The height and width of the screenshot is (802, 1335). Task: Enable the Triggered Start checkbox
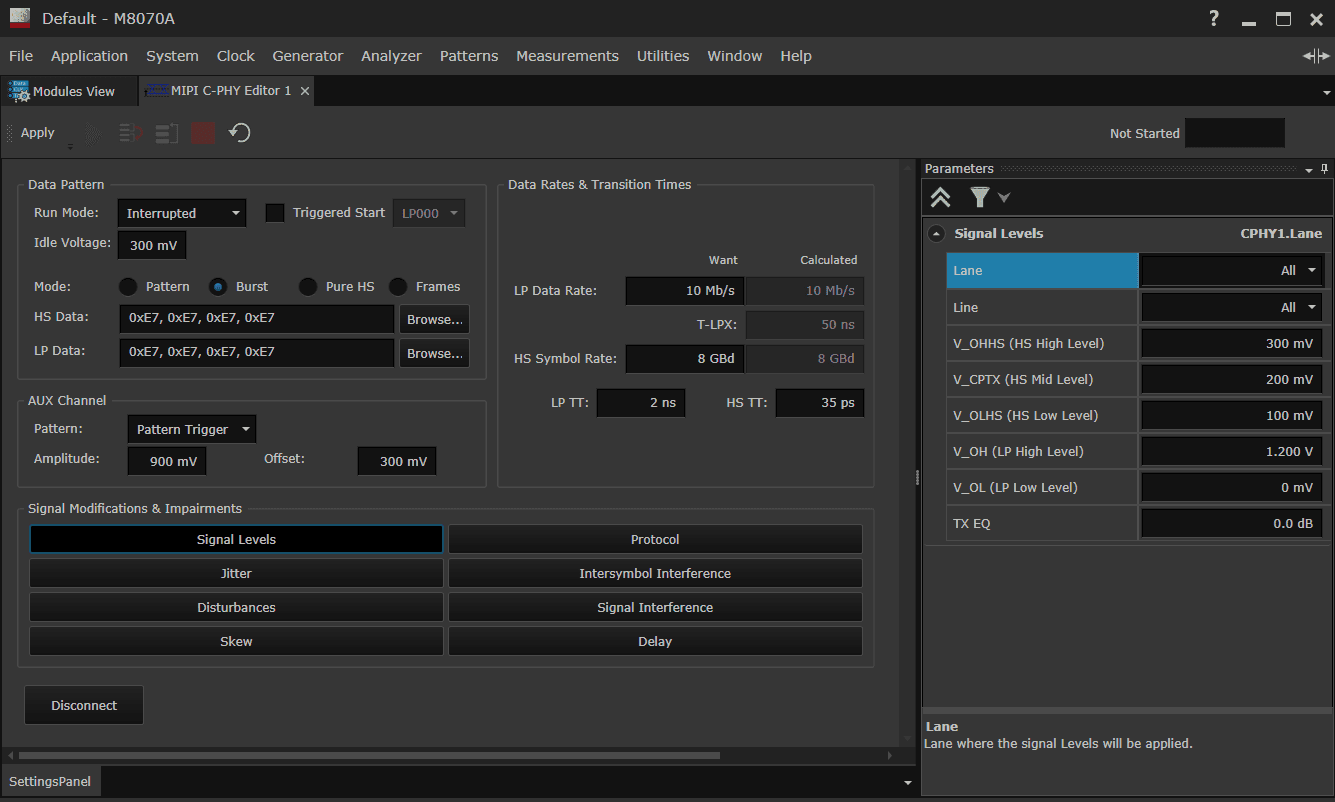tap(275, 212)
